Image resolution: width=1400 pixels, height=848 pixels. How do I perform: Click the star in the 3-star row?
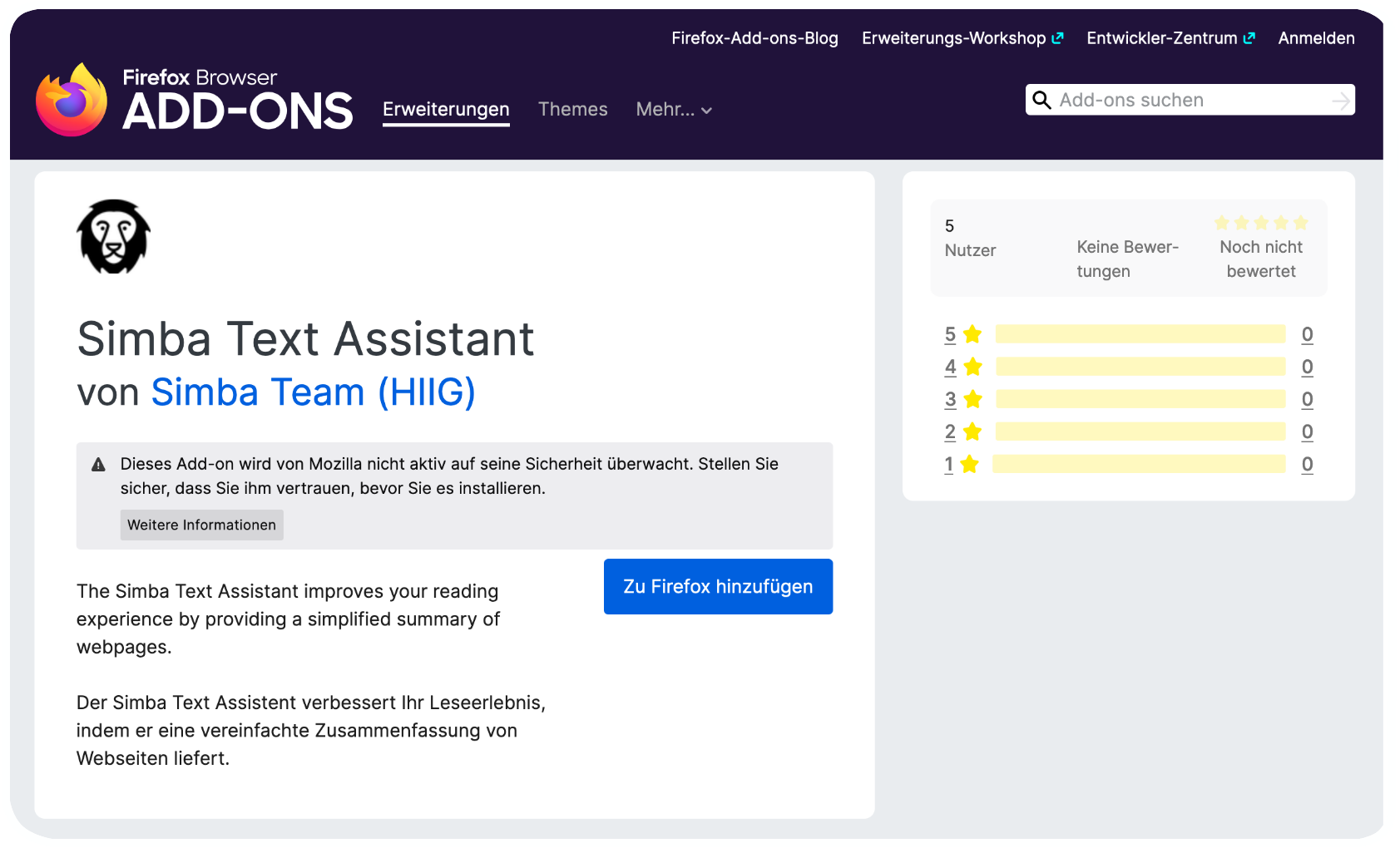point(972,399)
